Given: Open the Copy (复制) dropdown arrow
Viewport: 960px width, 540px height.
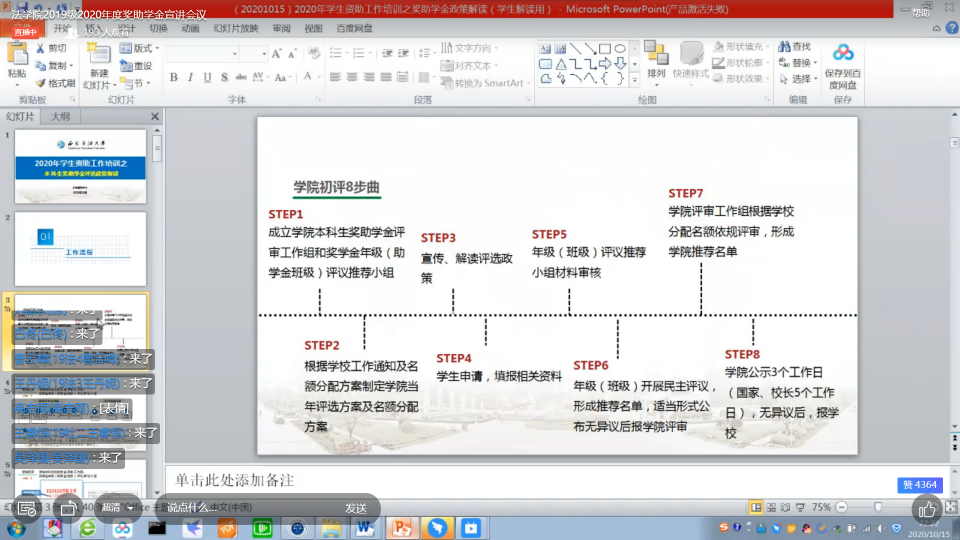Looking at the screenshot, I should point(72,66).
